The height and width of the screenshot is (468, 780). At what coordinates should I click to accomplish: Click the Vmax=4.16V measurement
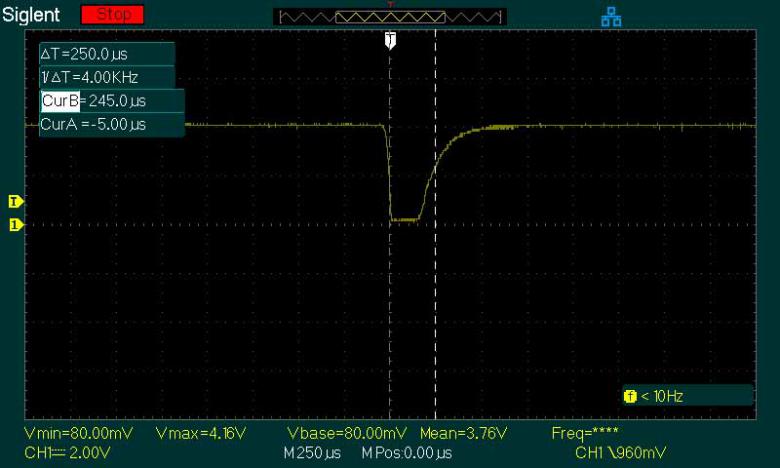[201, 433]
